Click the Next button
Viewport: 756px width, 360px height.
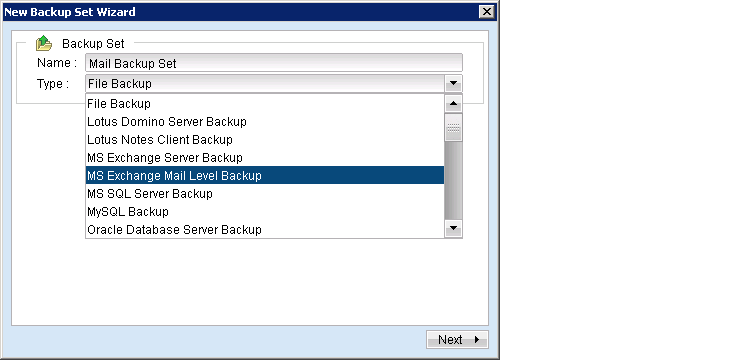pos(457,340)
